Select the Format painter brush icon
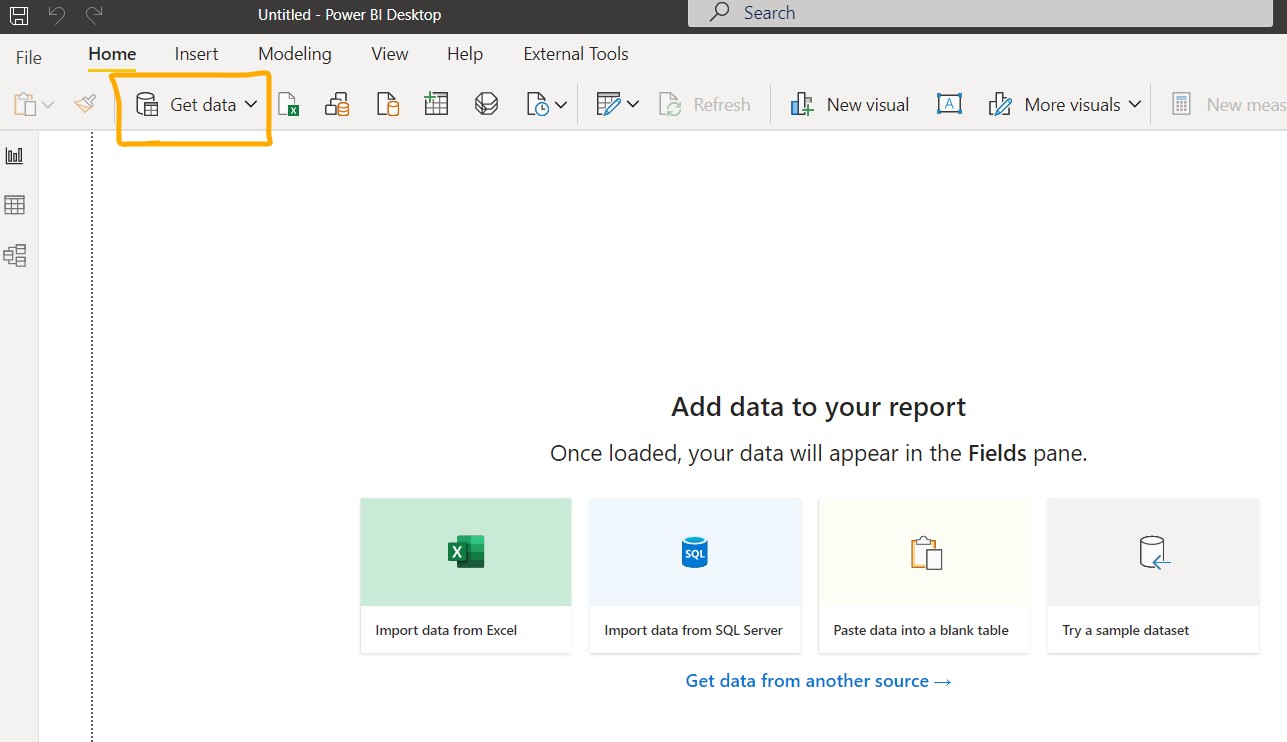Screen dimensions: 1287x742 85,104
